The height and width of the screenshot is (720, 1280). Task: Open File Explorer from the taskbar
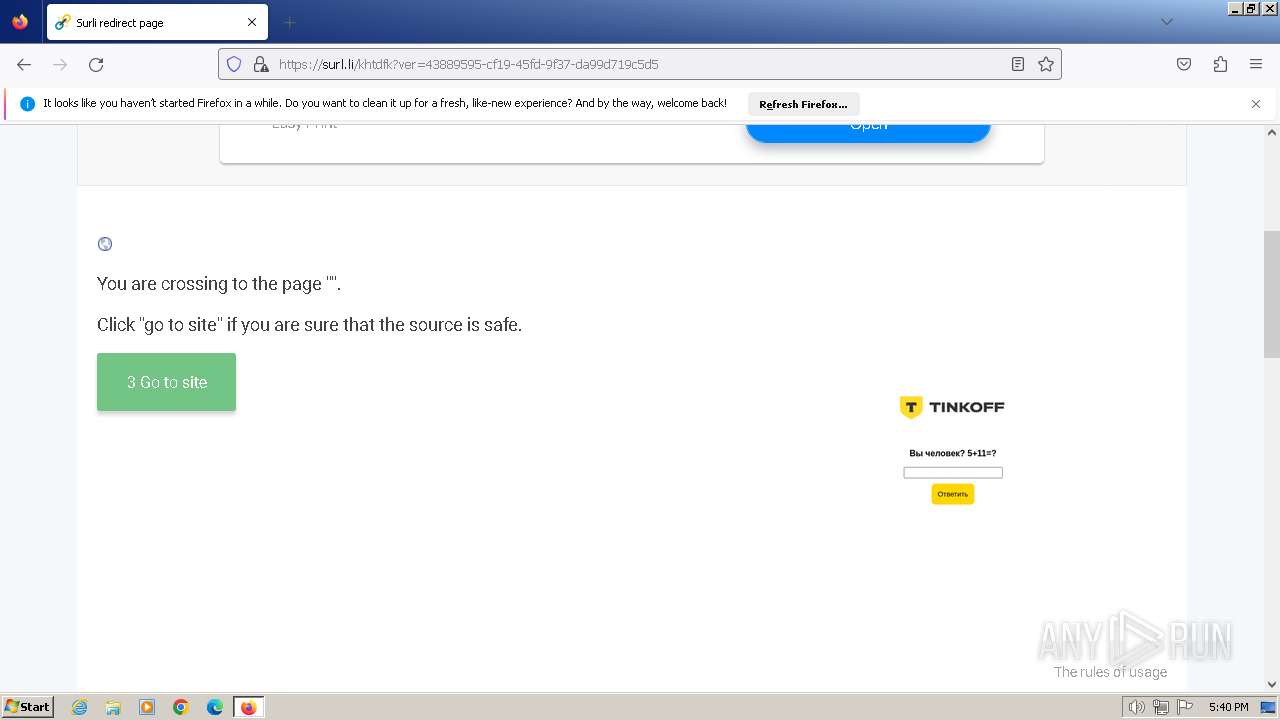click(x=113, y=707)
